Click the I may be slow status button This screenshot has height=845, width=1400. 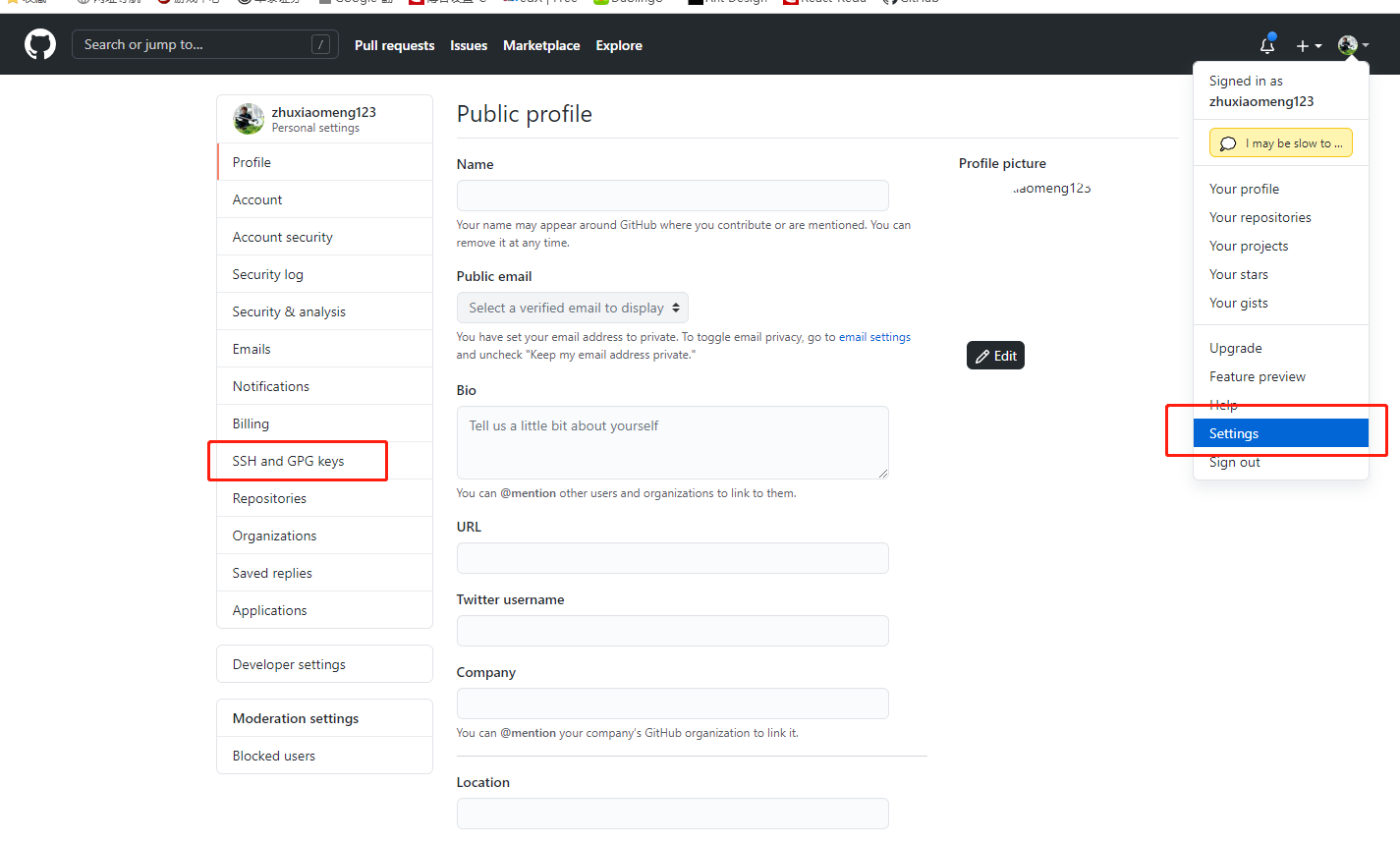coord(1281,143)
